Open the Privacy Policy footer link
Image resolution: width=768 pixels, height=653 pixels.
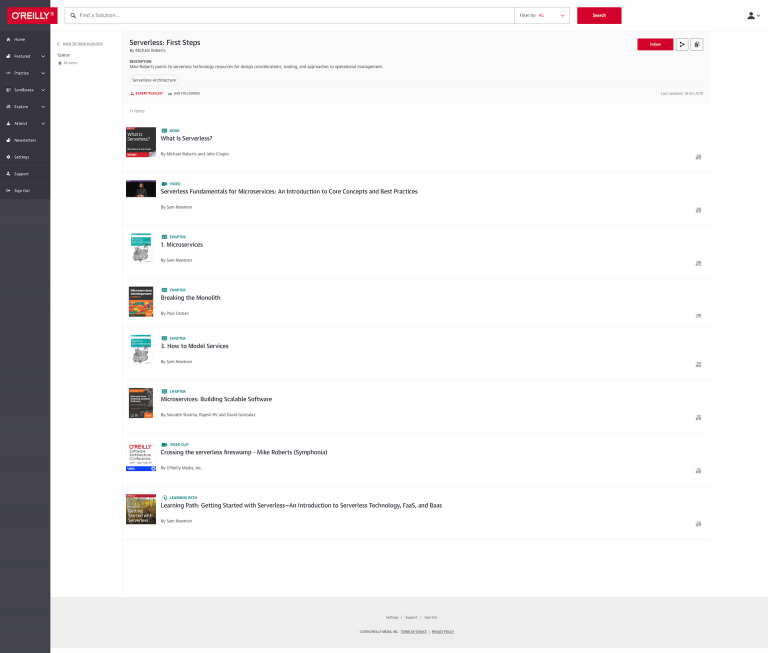tap(443, 632)
